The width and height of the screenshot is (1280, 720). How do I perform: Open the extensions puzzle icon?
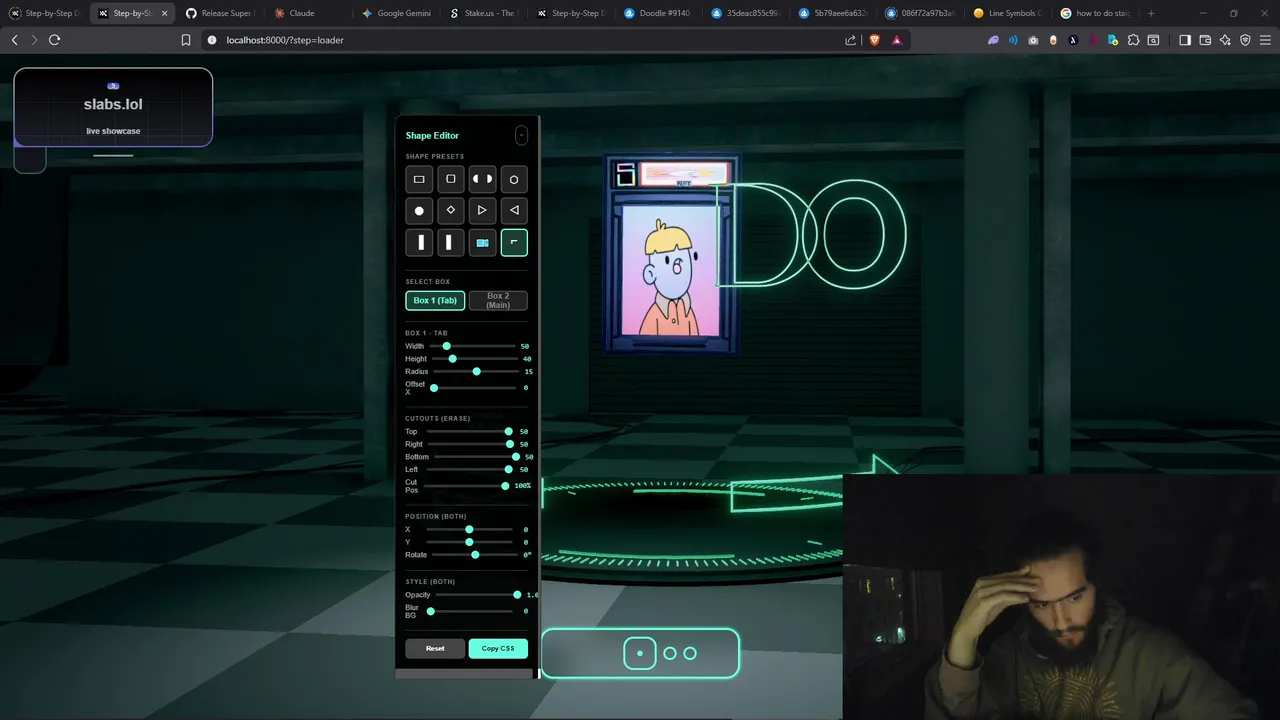1133,40
